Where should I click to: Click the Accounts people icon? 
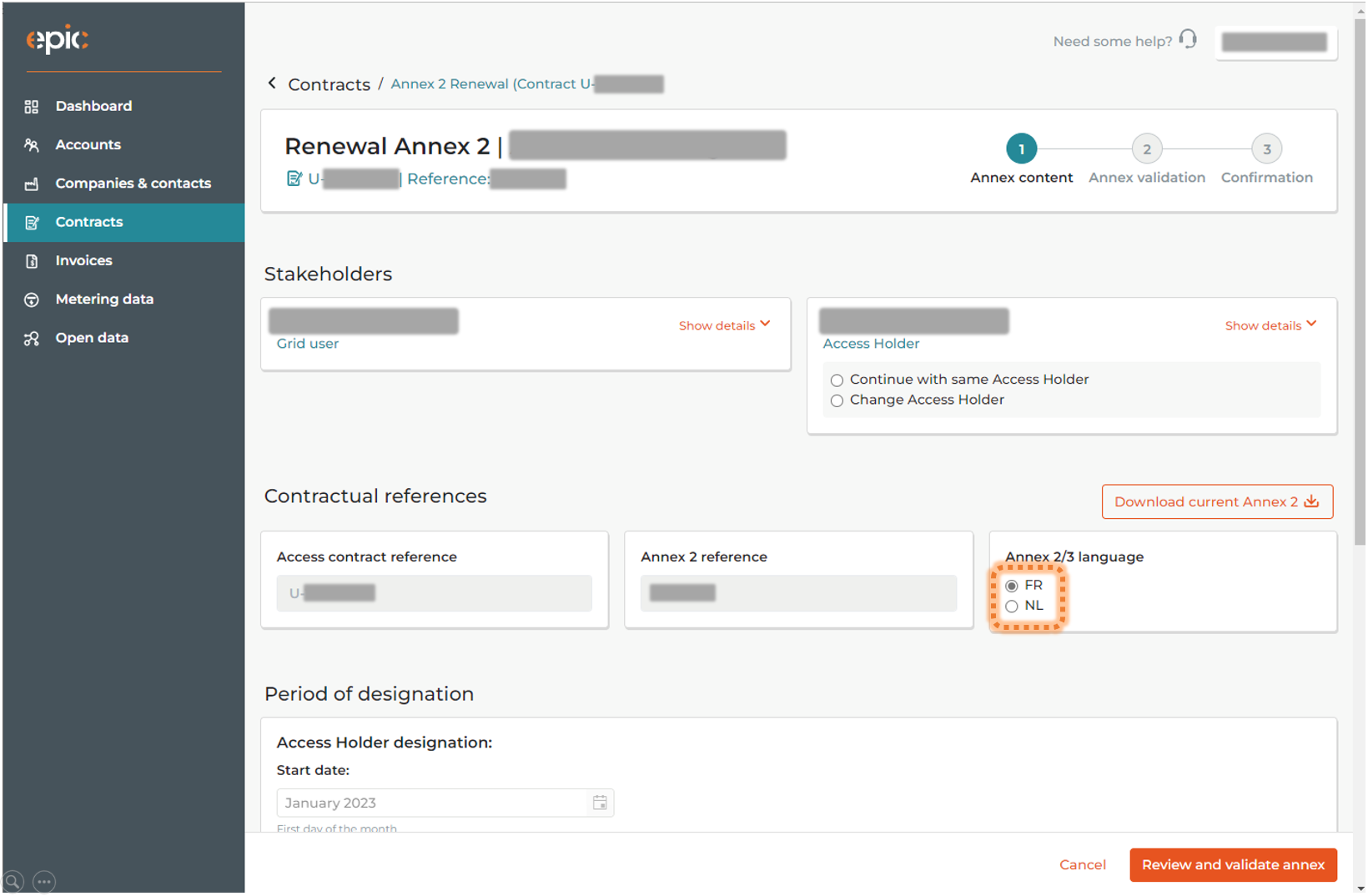click(32, 145)
